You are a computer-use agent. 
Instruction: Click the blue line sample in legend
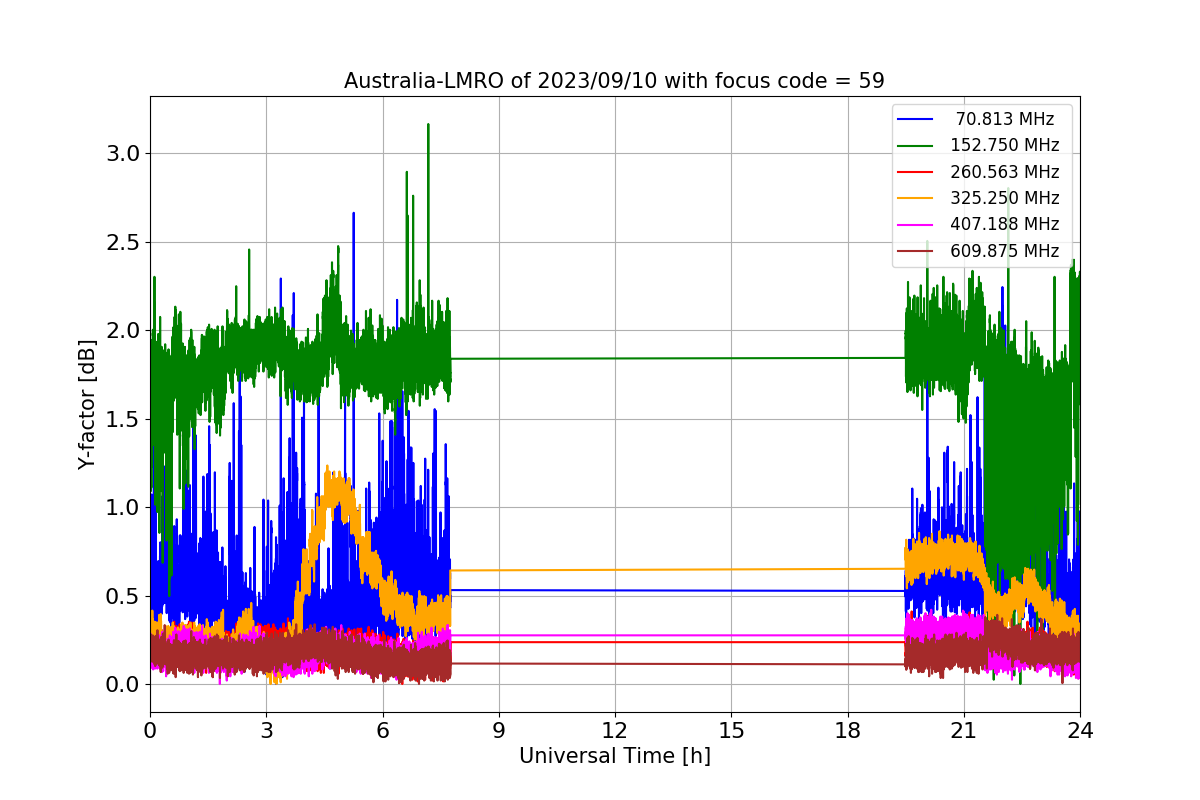click(x=915, y=119)
